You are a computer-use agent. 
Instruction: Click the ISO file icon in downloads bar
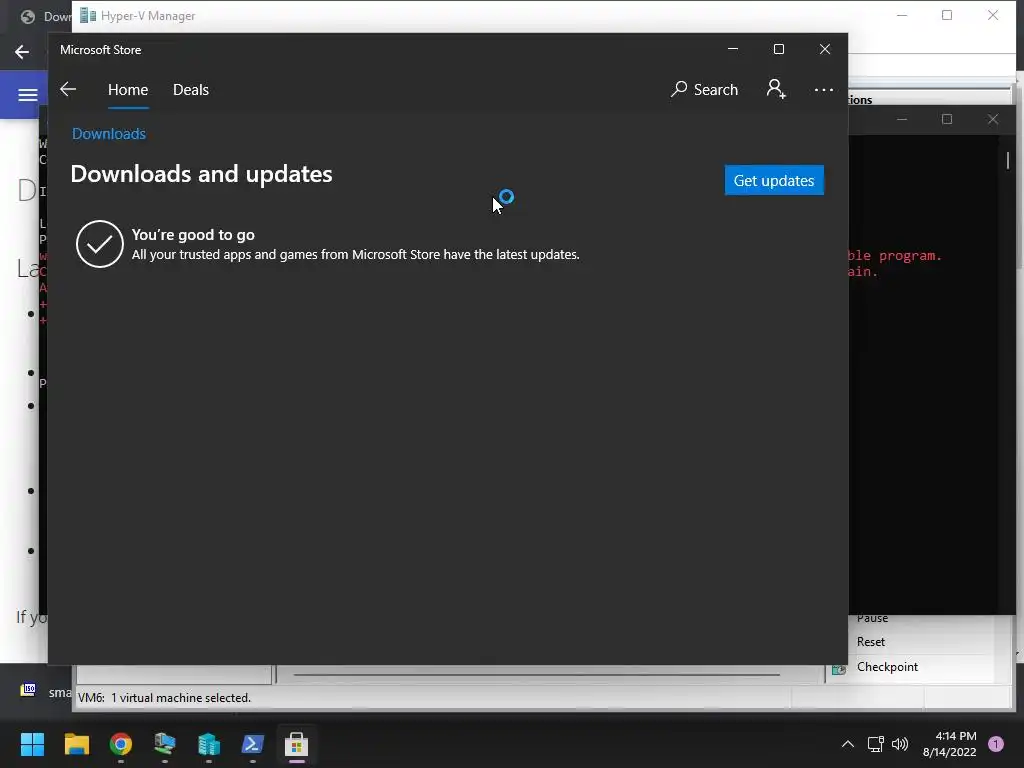(28, 690)
